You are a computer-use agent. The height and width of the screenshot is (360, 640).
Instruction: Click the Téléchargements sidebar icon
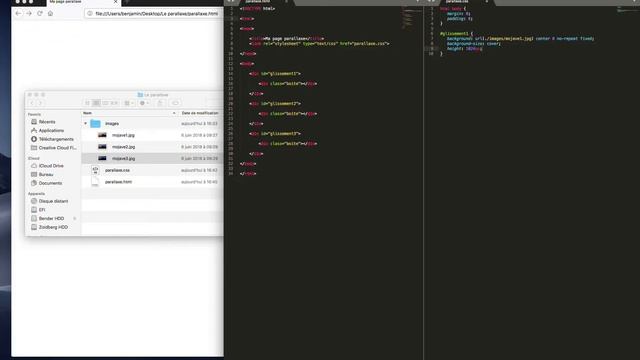point(34,139)
